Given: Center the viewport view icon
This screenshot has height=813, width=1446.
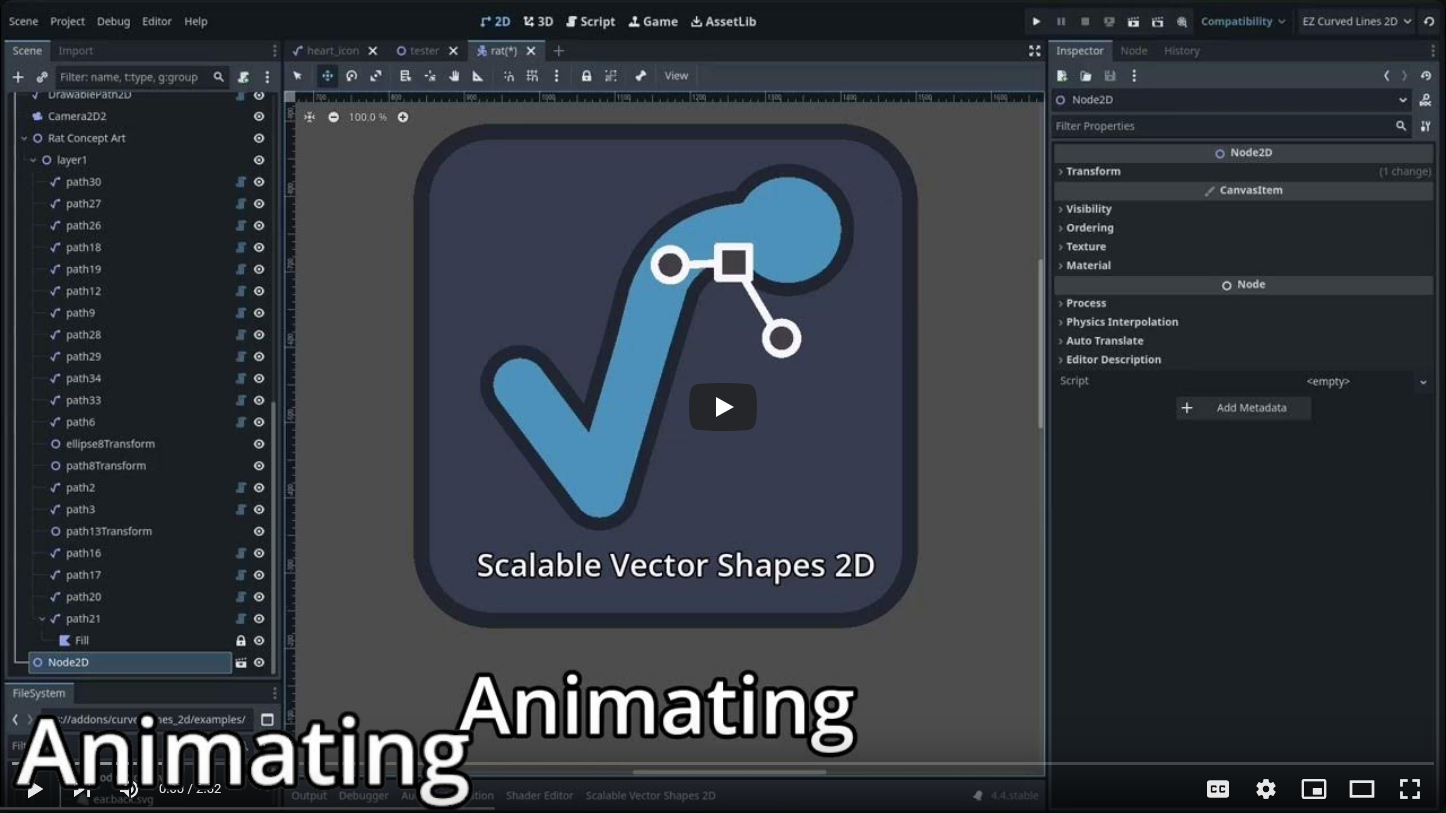Looking at the screenshot, I should [310, 117].
